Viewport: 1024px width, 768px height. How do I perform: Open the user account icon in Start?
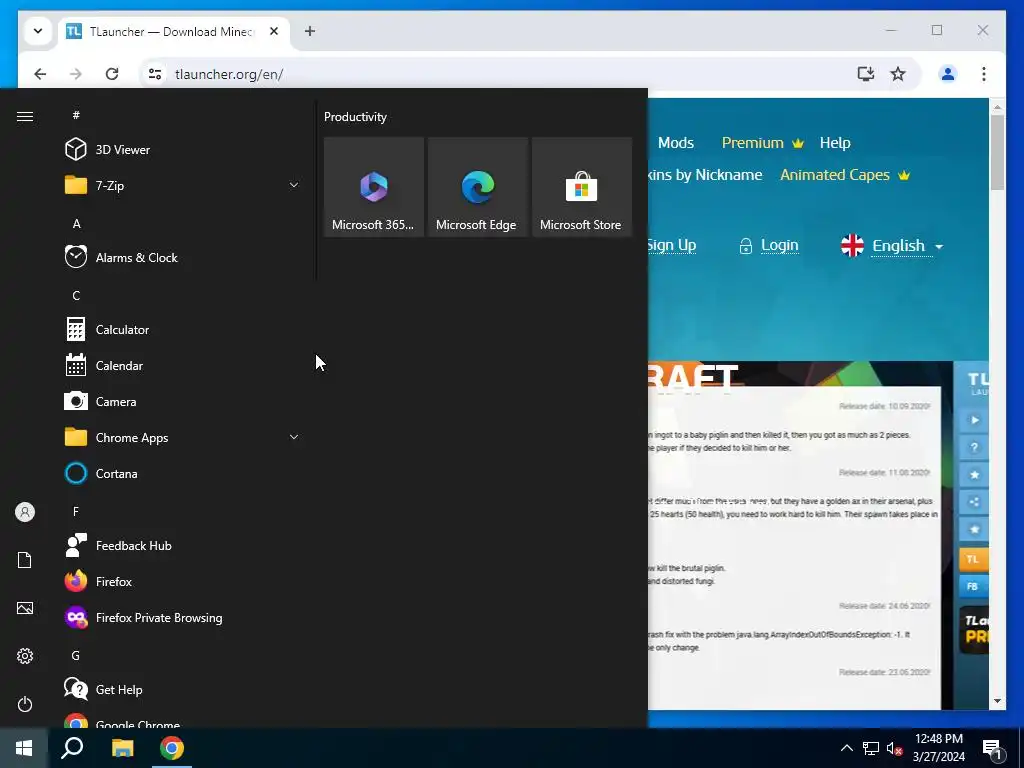point(25,512)
